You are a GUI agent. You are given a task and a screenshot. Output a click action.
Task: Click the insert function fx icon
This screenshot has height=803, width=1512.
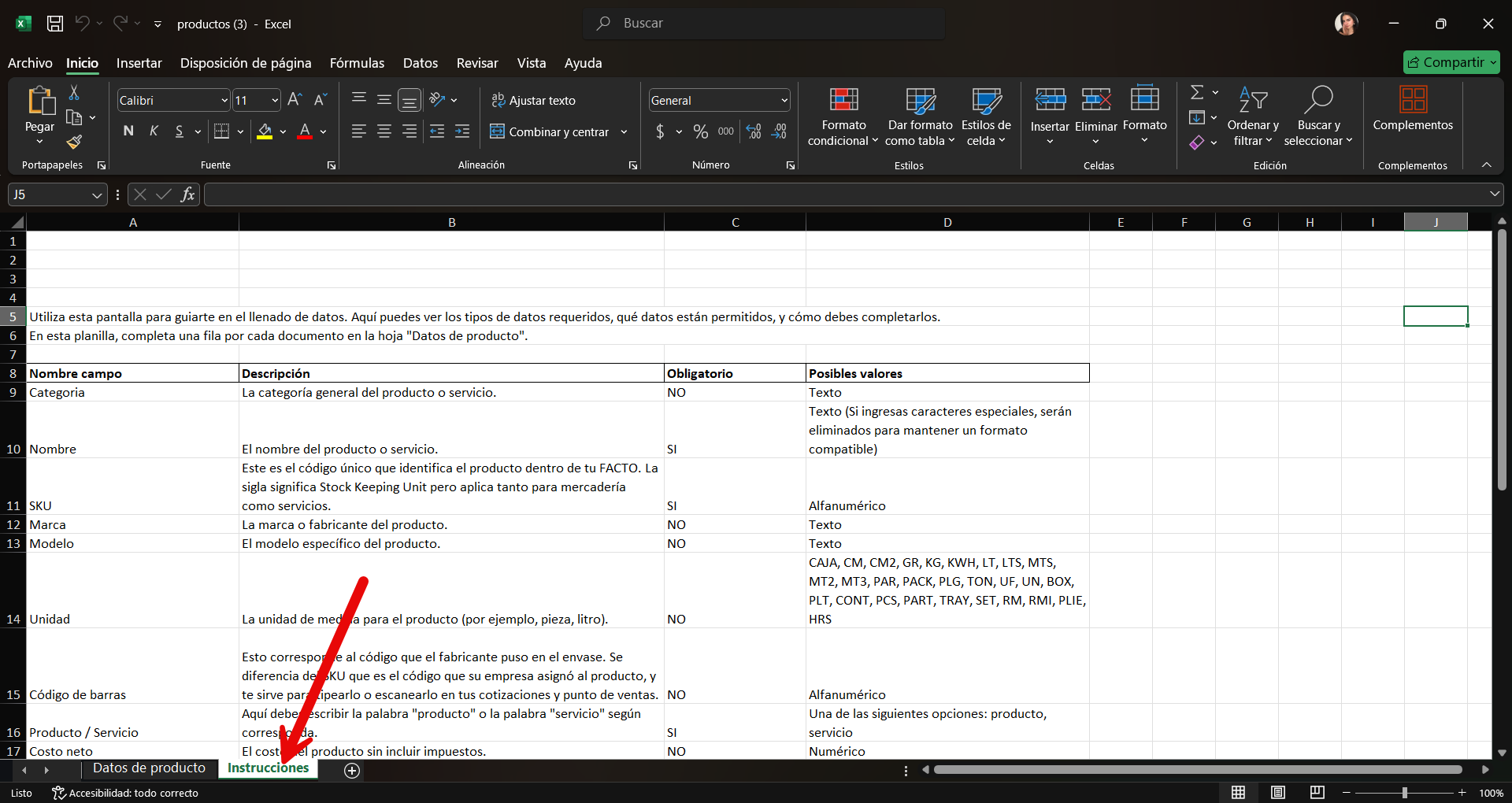click(x=187, y=194)
